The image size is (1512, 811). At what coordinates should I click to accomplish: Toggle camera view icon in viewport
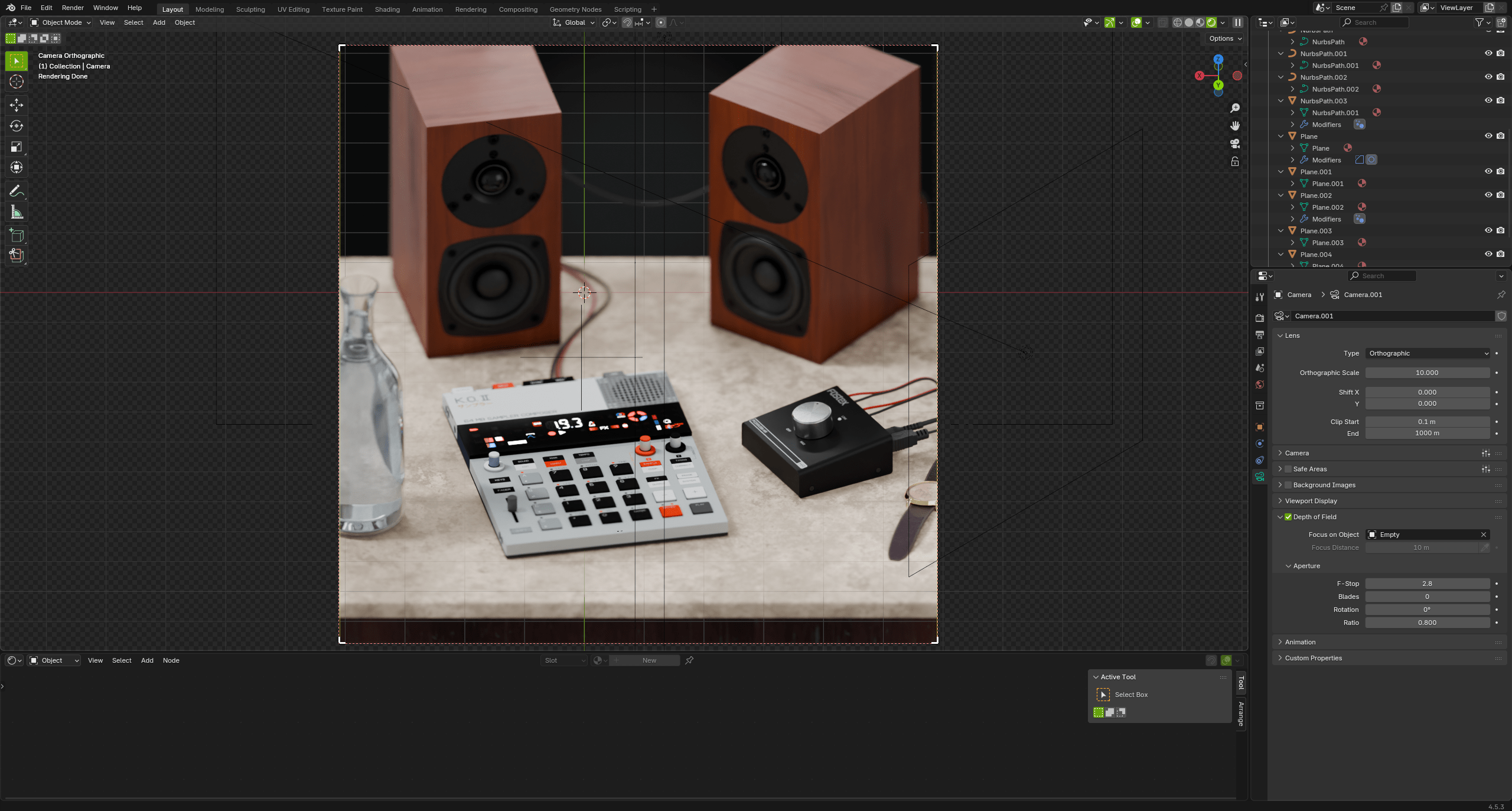click(x=1234, y=144)
